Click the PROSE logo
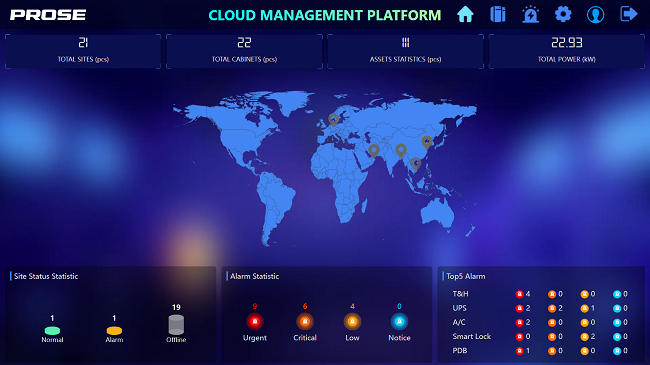Screen dimensions: 650x365 pyautogui.click(x=48, y=15)
